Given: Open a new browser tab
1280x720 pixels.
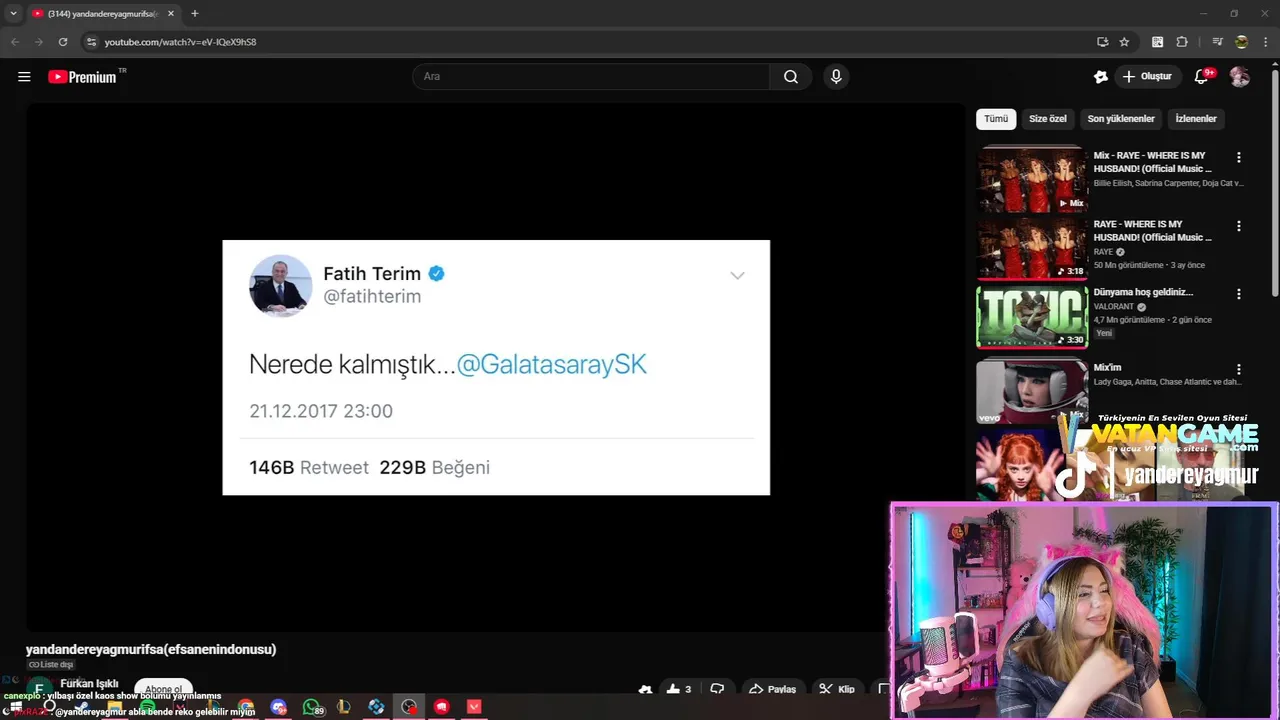Looking at the screenshot, I should coord(194,14).
